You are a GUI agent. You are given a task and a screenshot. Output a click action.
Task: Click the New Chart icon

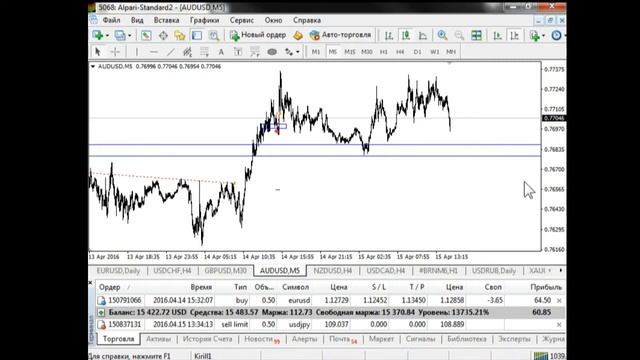click(98, 36)
